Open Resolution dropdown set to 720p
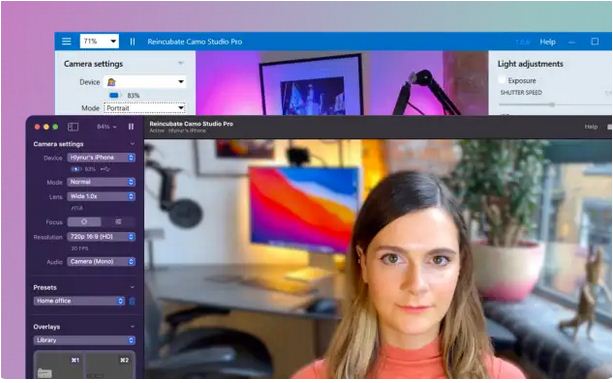Image resolution: width=613 pixels, height=383 pixels. tap(101, 236)
